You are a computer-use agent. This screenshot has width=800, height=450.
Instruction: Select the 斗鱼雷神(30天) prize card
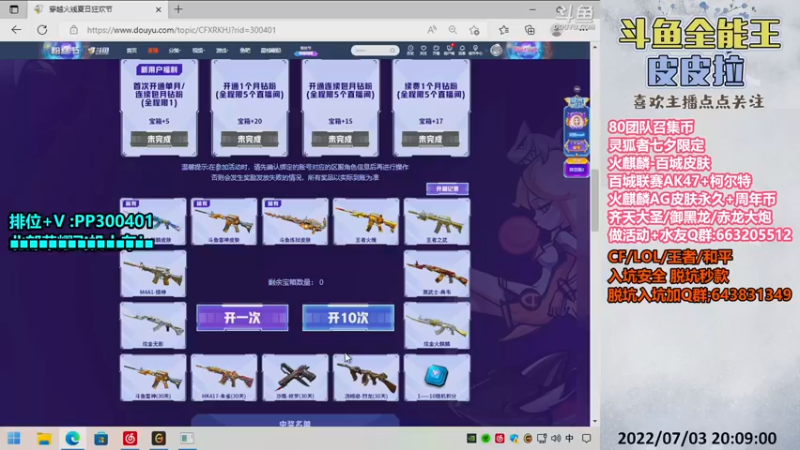pyautogui.click(x=153, y=378)
